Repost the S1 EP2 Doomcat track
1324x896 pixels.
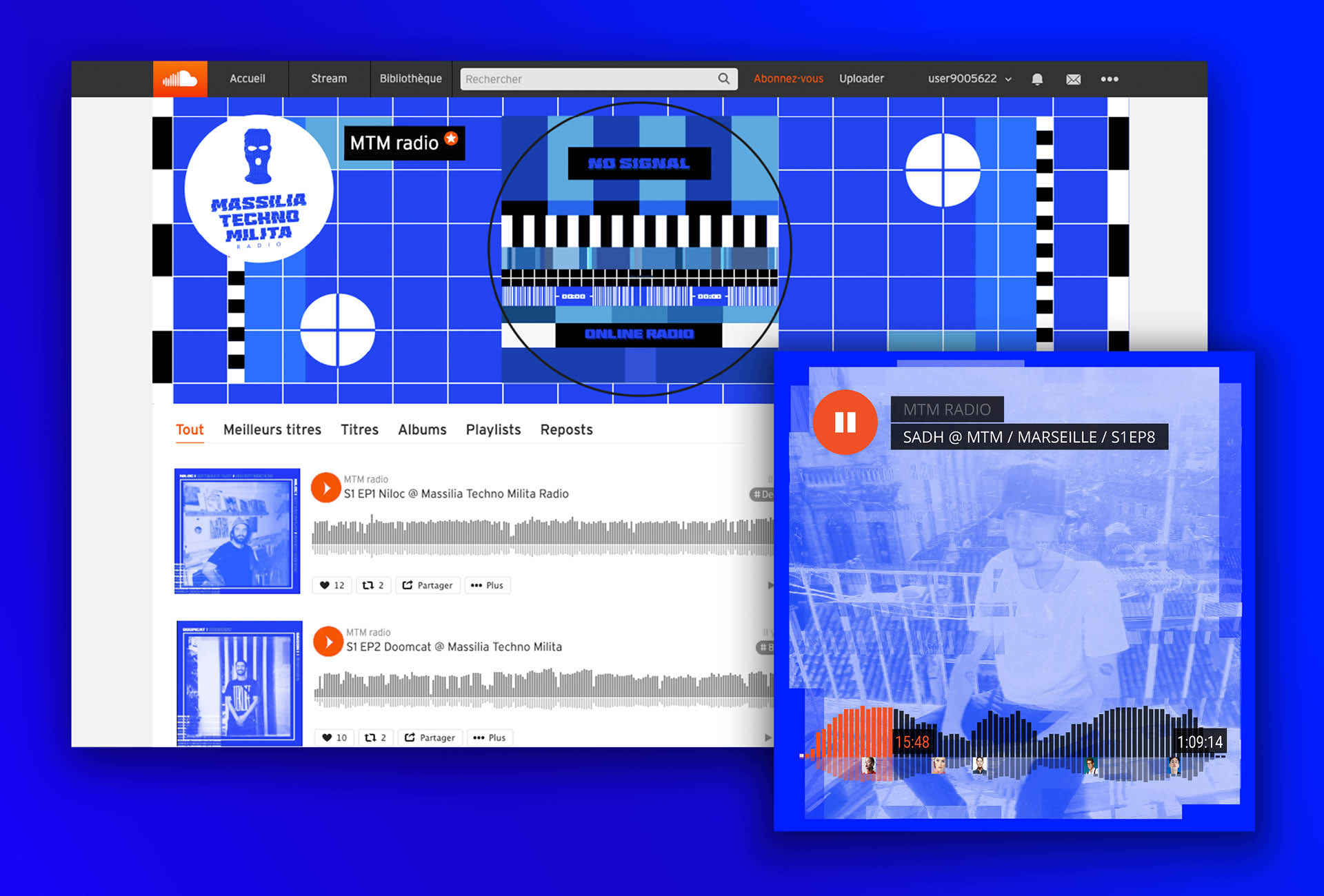pyautogui.click(x=376, y=737)
